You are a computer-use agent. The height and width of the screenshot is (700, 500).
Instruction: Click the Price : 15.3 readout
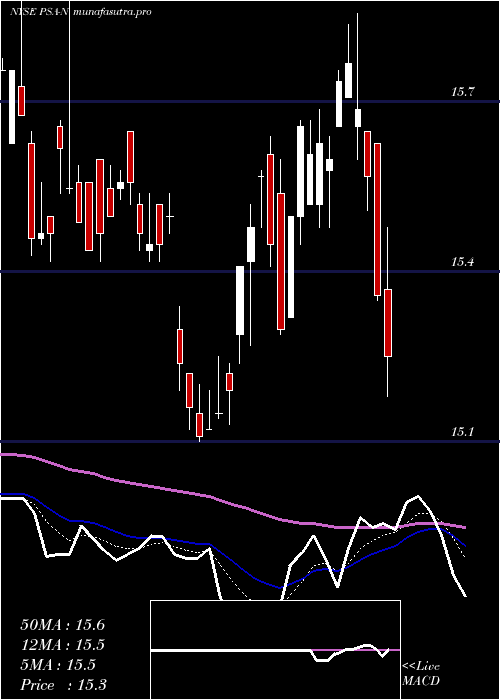[x=63, y=684]
